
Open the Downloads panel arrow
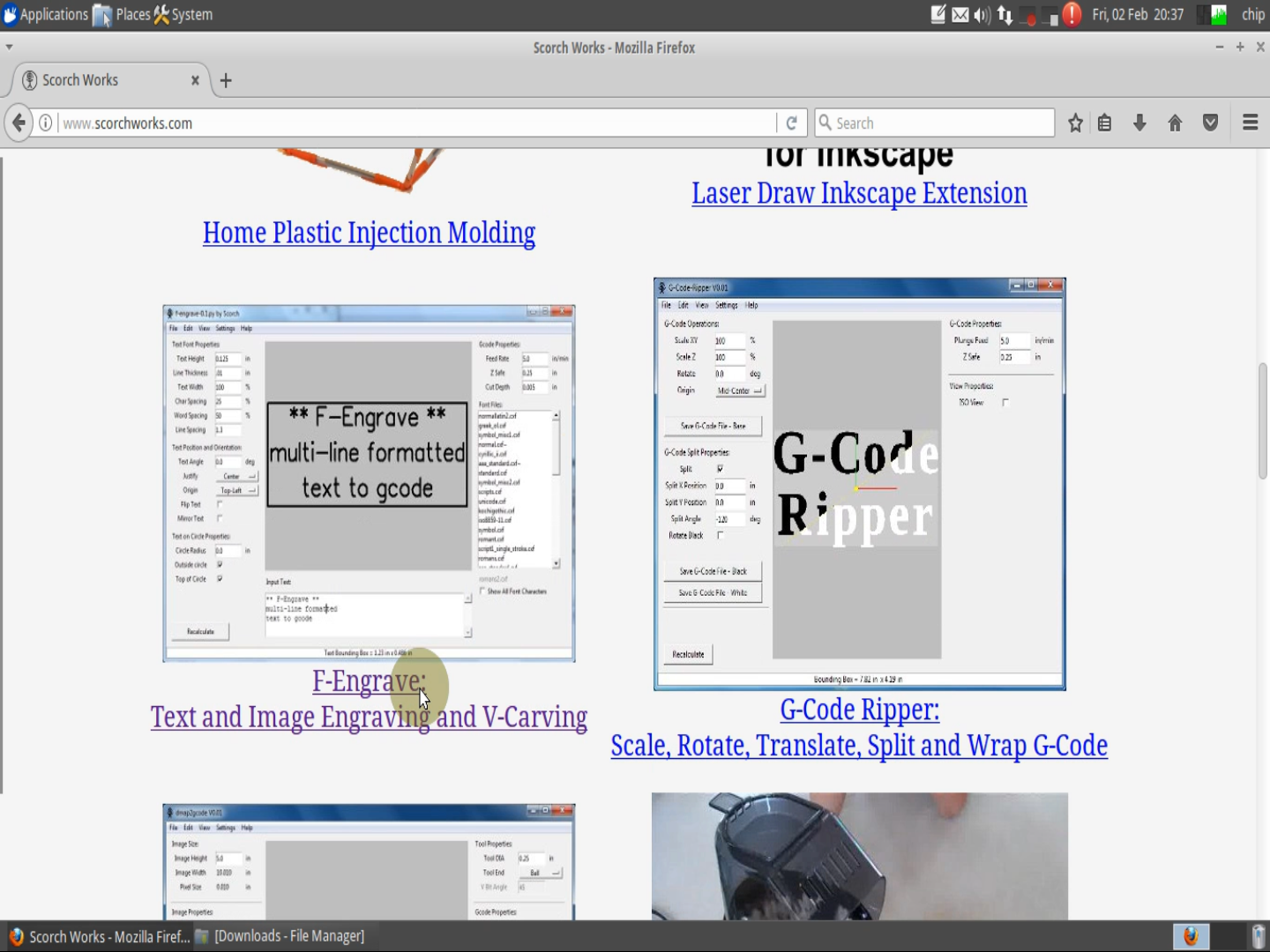point(1139,123)
